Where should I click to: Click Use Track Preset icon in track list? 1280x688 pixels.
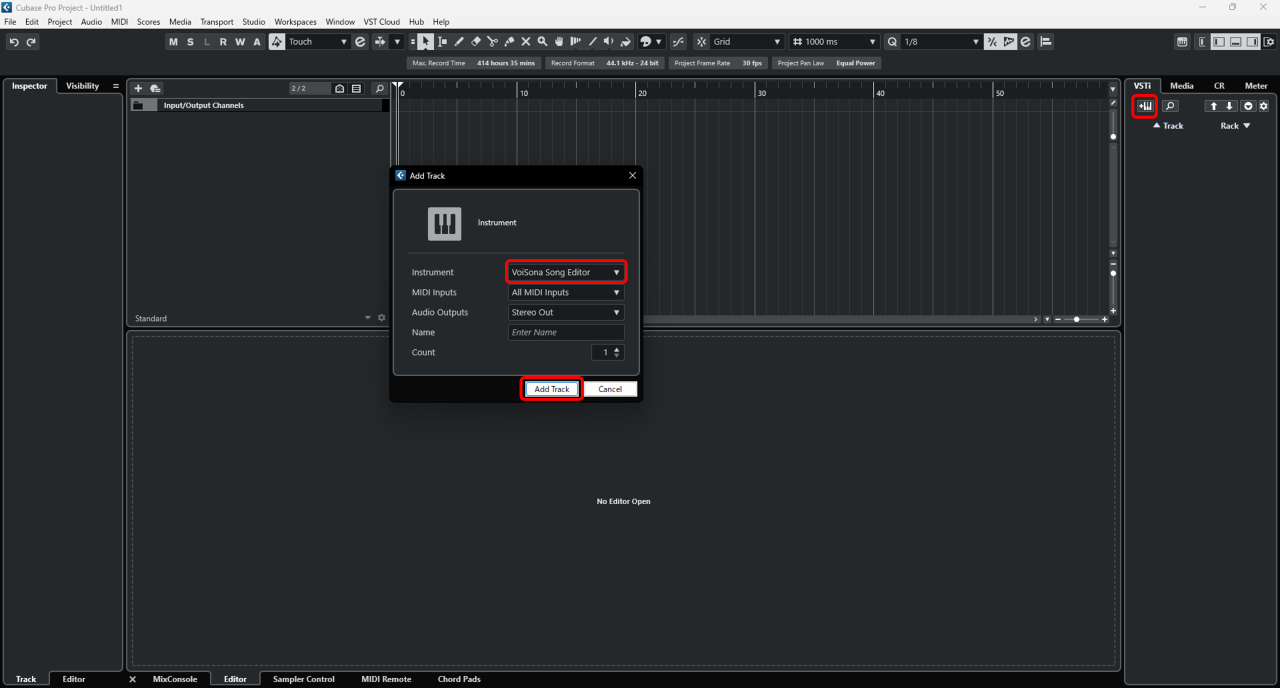pyautogui.click(x=155, y=89)
